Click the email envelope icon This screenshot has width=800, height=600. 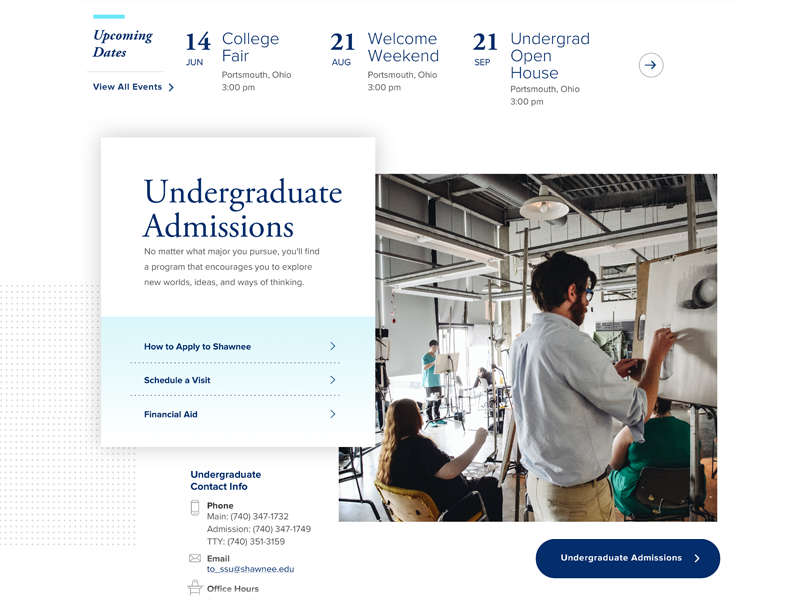(x=195, y=558)
